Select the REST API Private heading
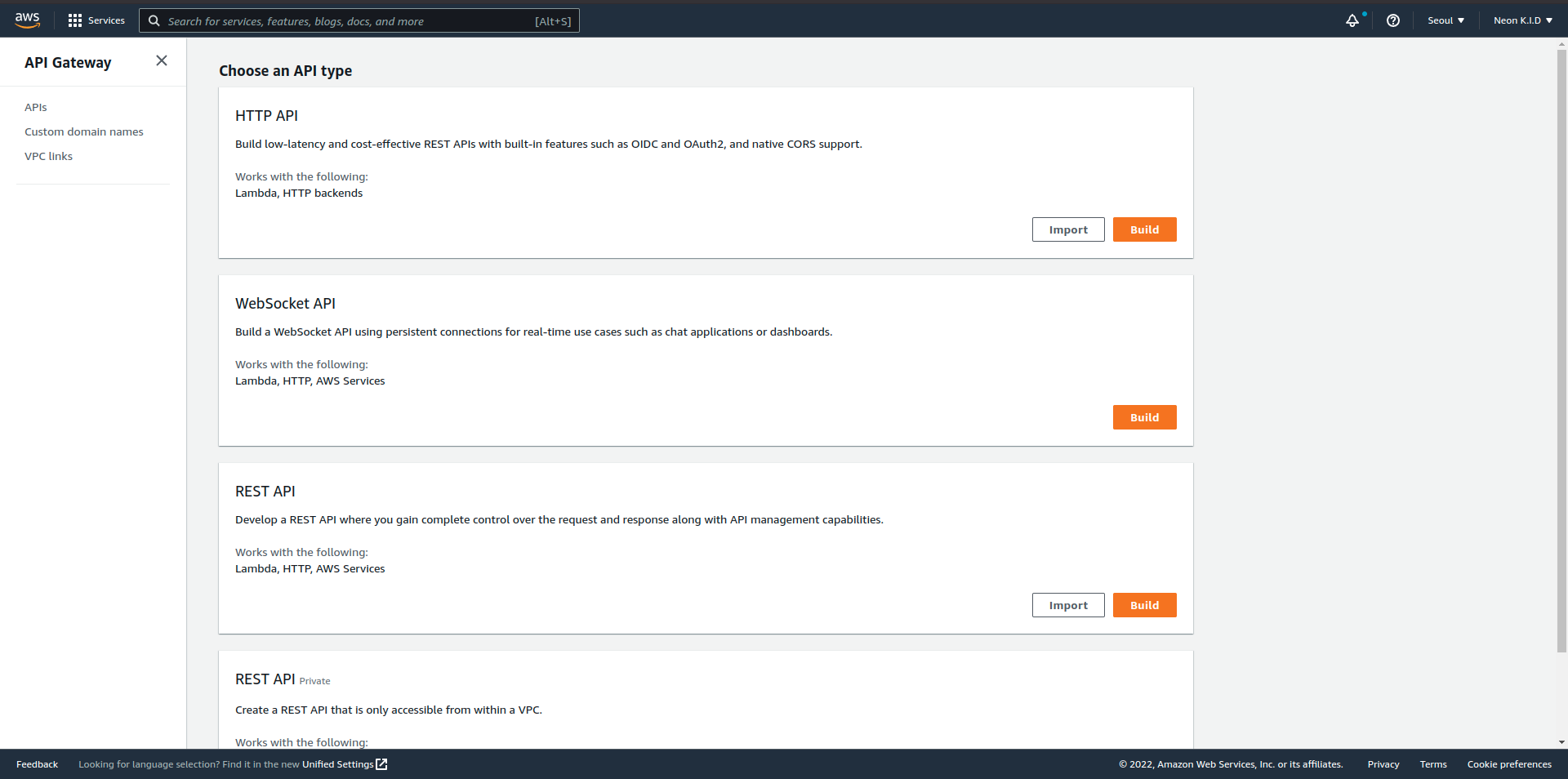 click(x=283, y=679)
